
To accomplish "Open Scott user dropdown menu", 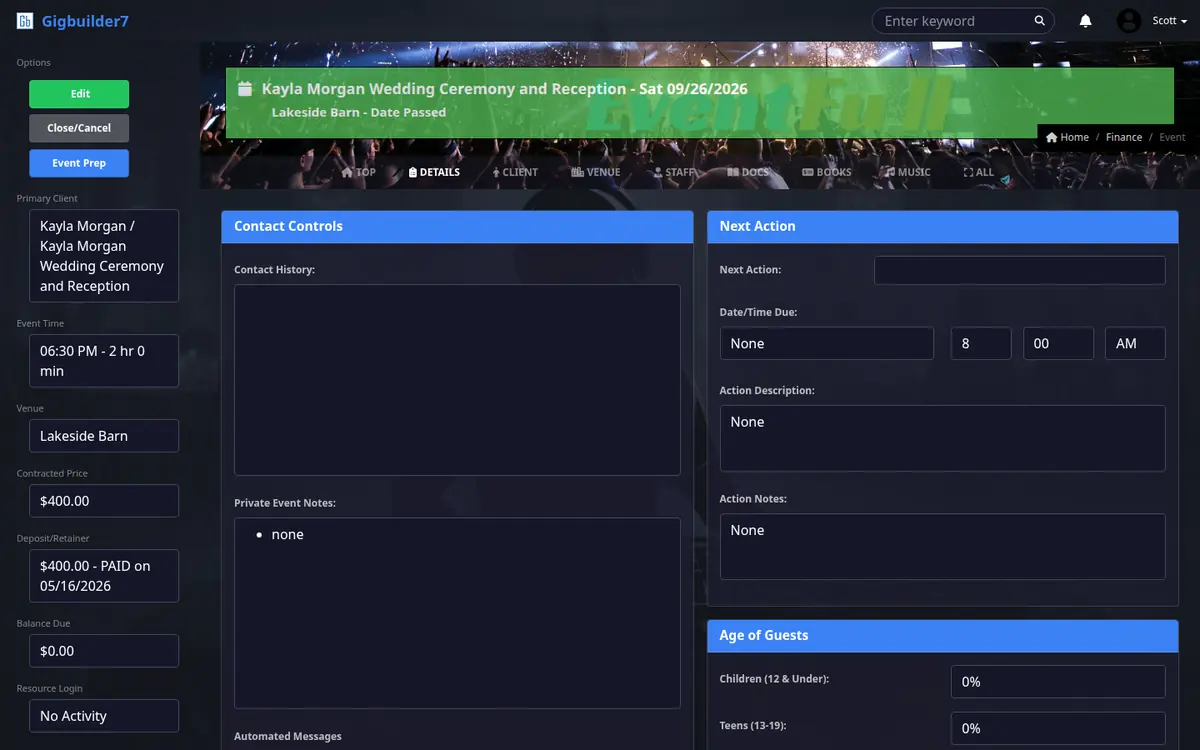I will 1169,21.
